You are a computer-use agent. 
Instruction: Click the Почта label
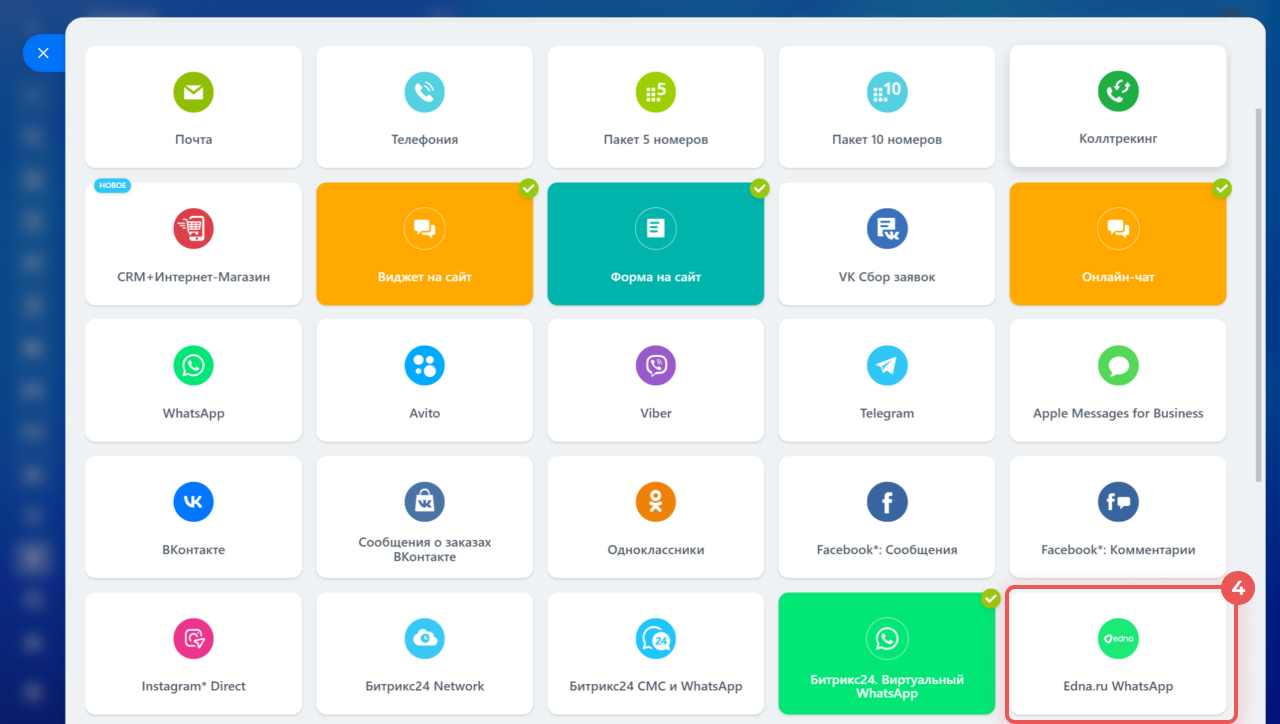tap(193, 140)
